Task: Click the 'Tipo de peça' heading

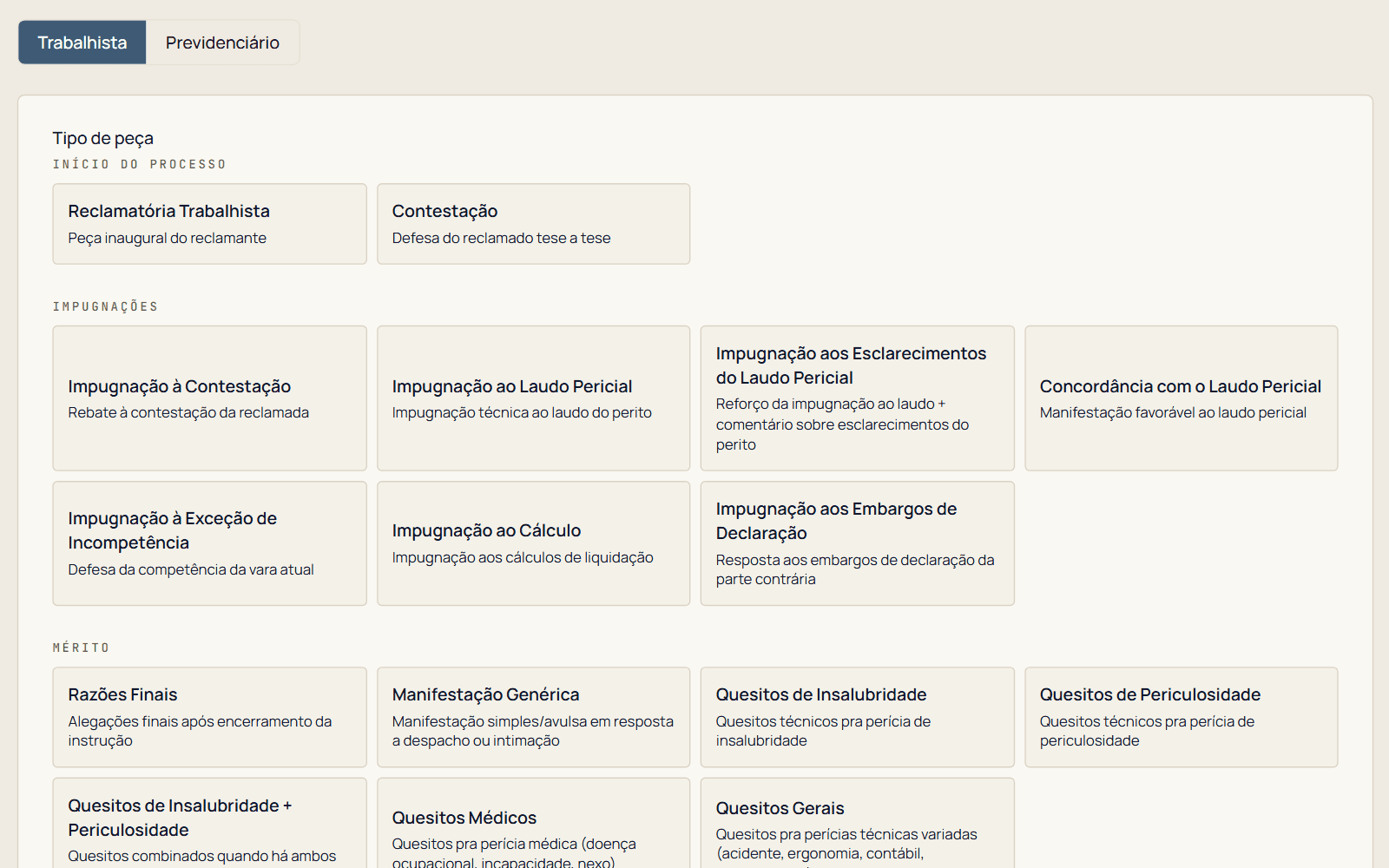Action: click(102, 138)
